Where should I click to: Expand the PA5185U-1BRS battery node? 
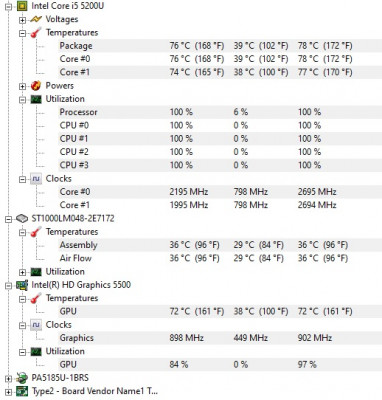click(8, 379)
